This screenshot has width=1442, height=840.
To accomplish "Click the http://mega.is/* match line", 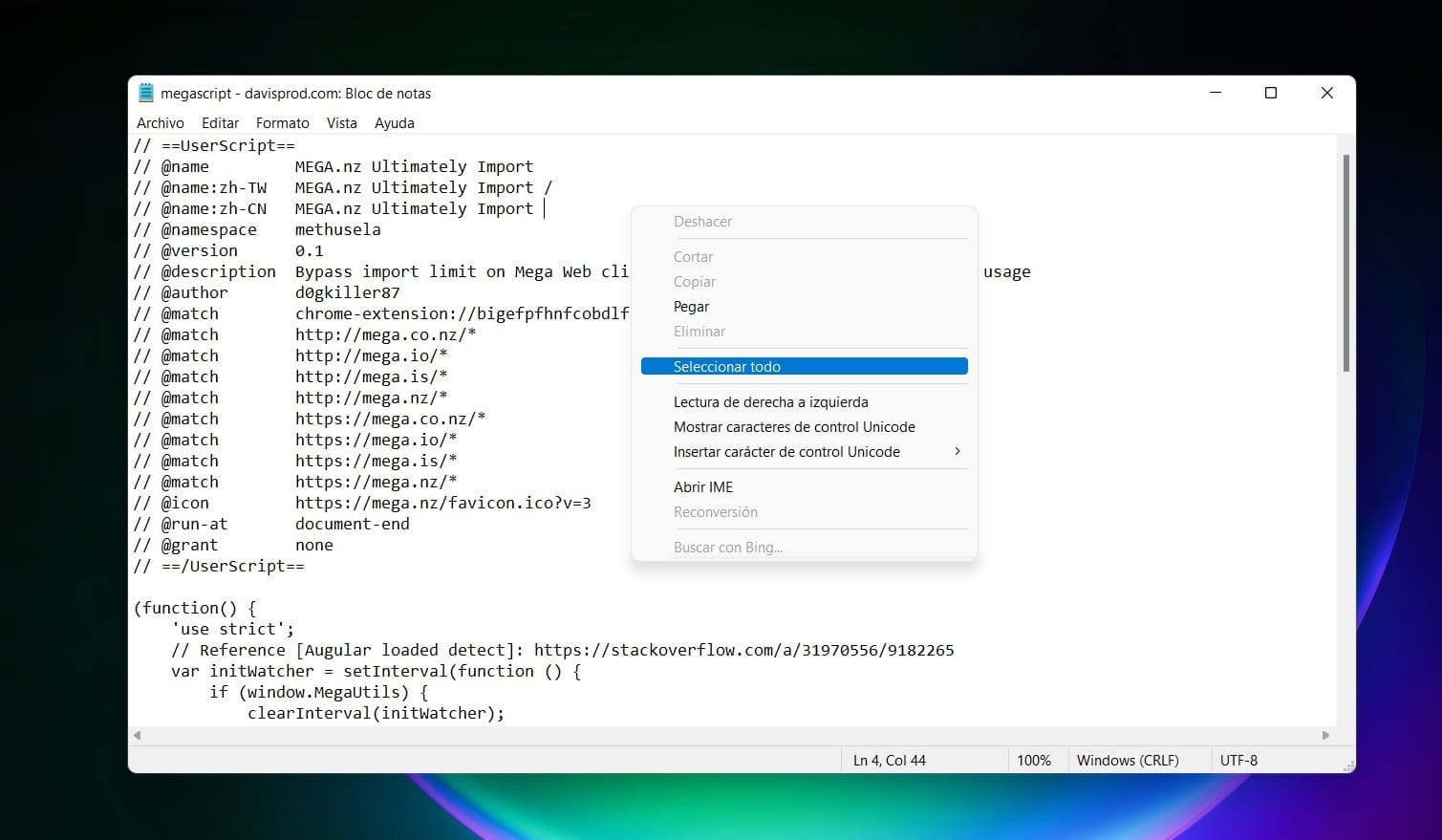I will 291,377.
